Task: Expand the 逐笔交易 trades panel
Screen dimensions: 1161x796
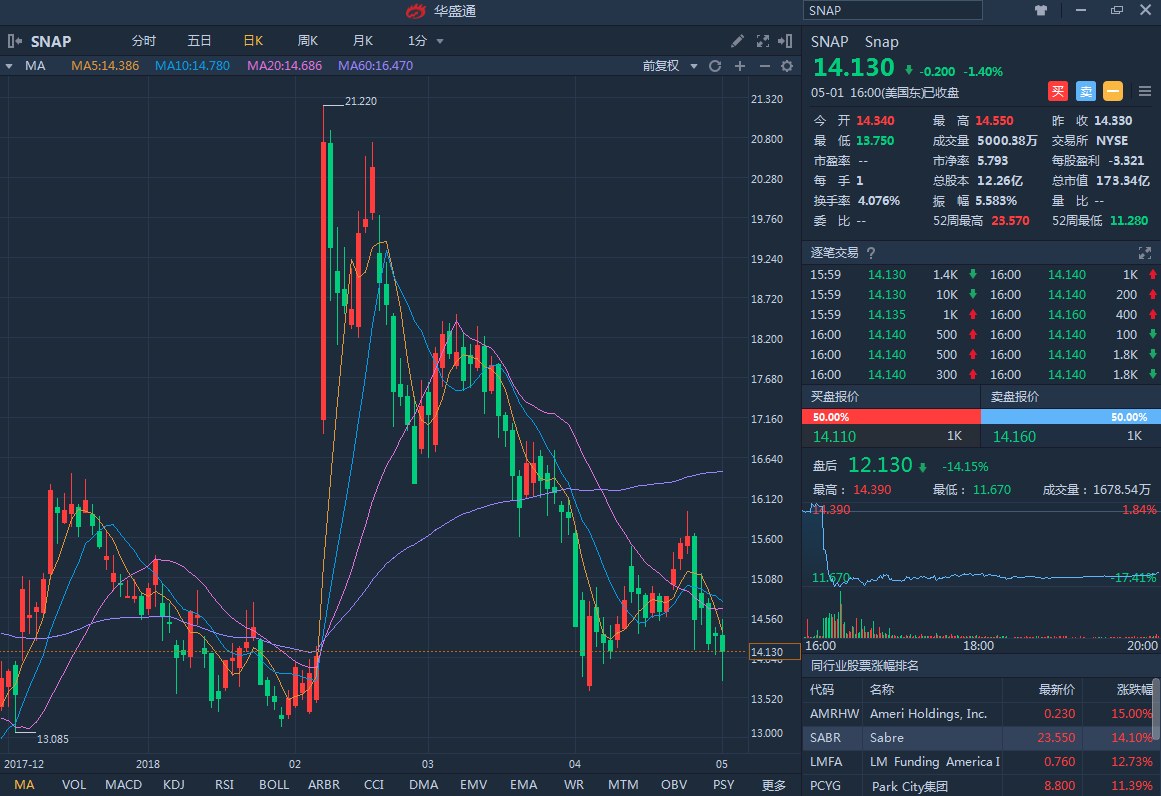Action: [1145, 253]
